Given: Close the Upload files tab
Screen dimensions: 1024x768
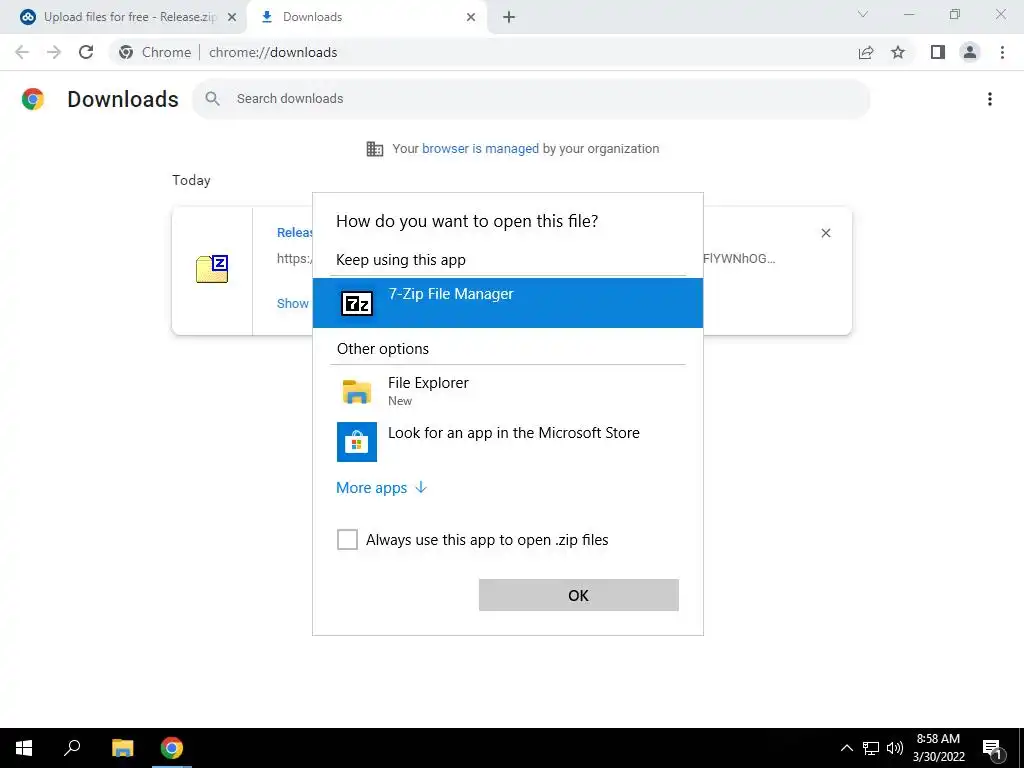Looking at the screenshot, I should tap(232, 18).
